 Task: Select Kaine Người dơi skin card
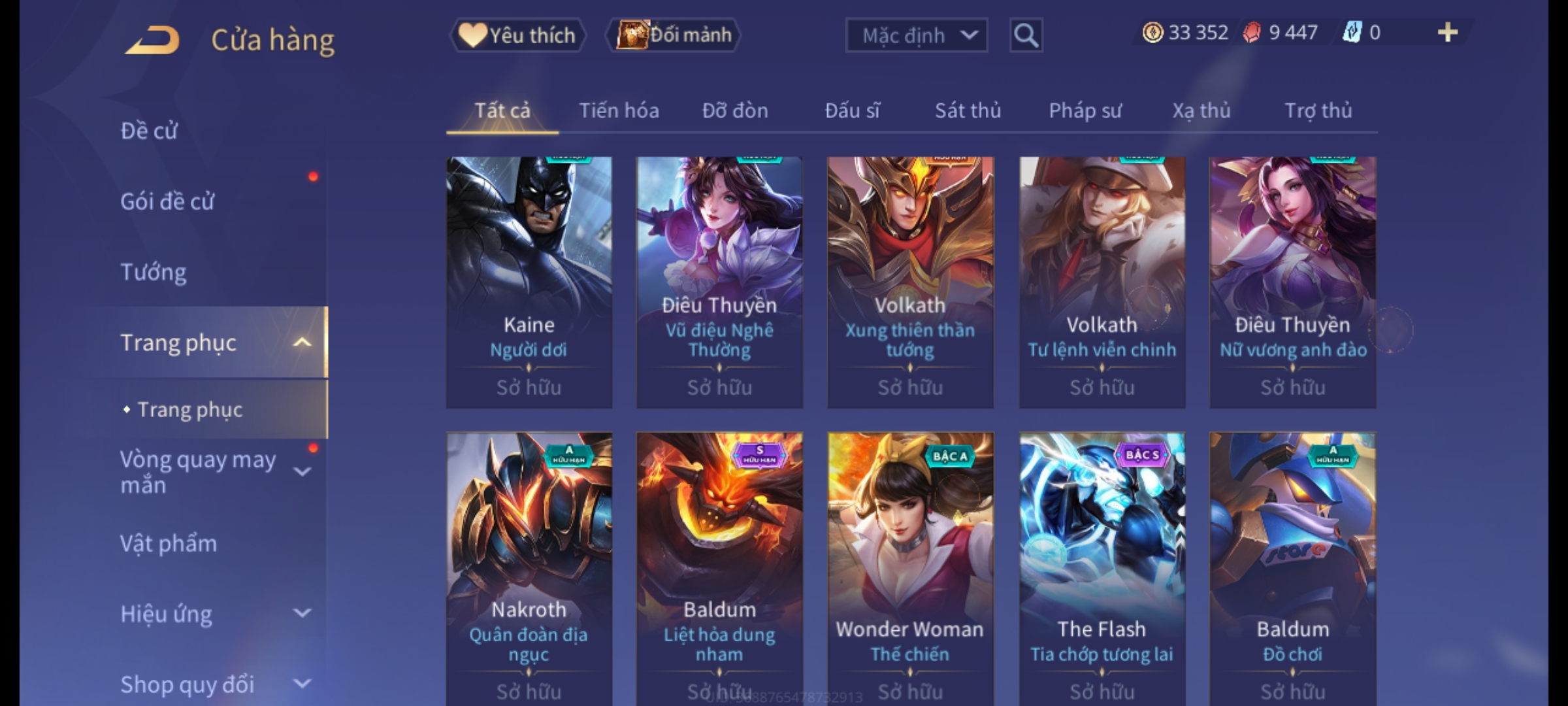pos(529,282)
